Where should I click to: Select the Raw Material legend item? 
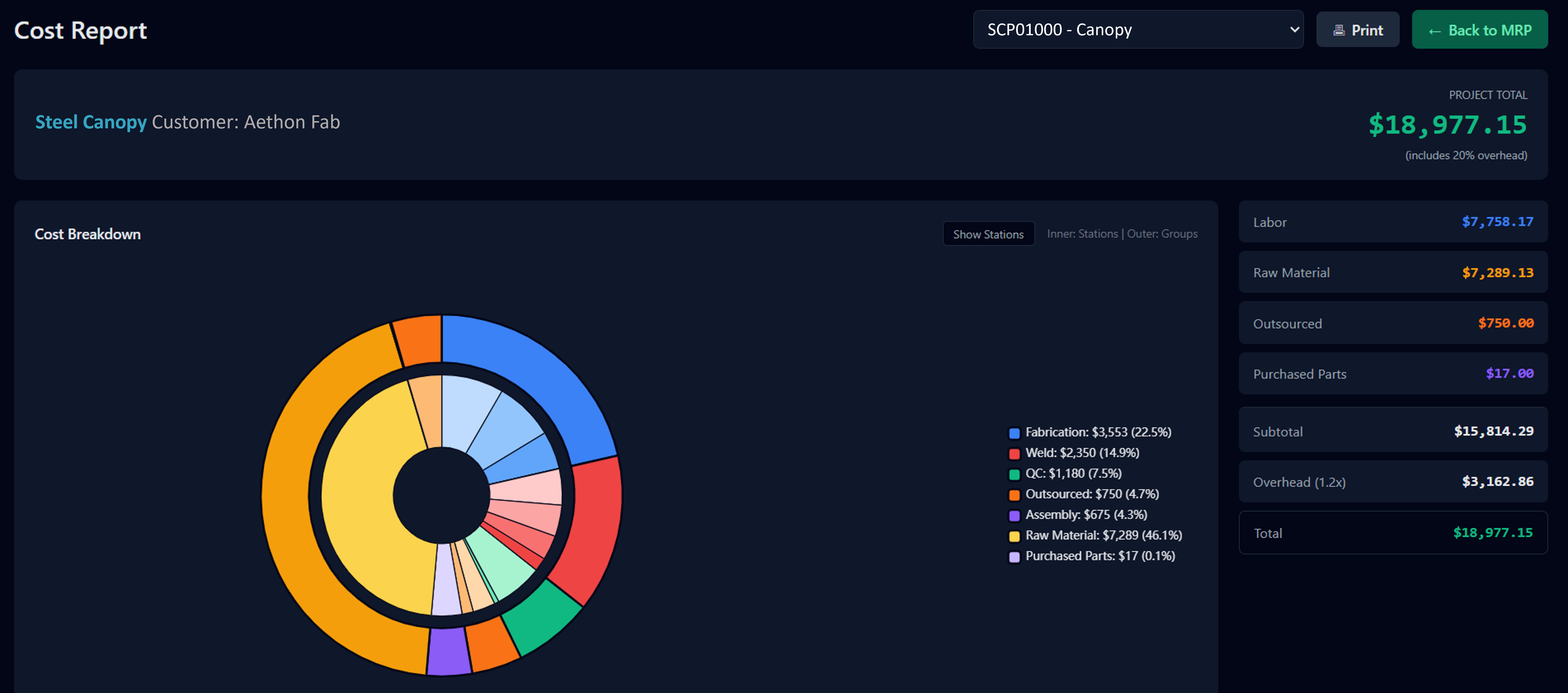(1096, 535)
